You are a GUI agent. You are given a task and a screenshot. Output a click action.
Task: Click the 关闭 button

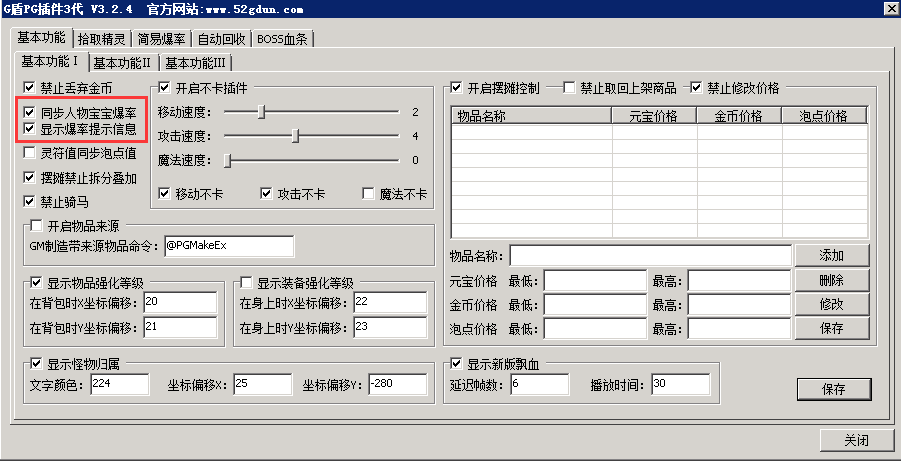pyautogui.click(x=857, y=440)
